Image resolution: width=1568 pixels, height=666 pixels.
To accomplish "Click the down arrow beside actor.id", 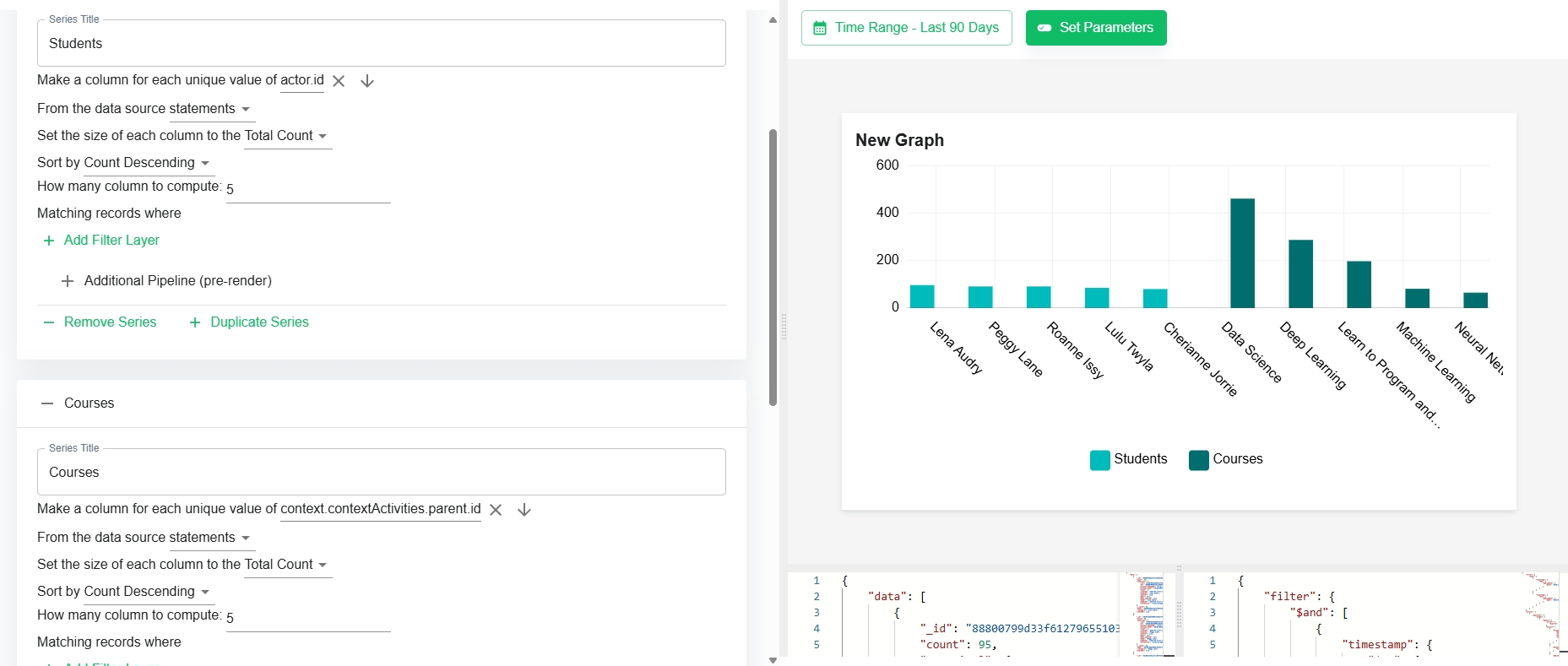I will coord(367,81).
